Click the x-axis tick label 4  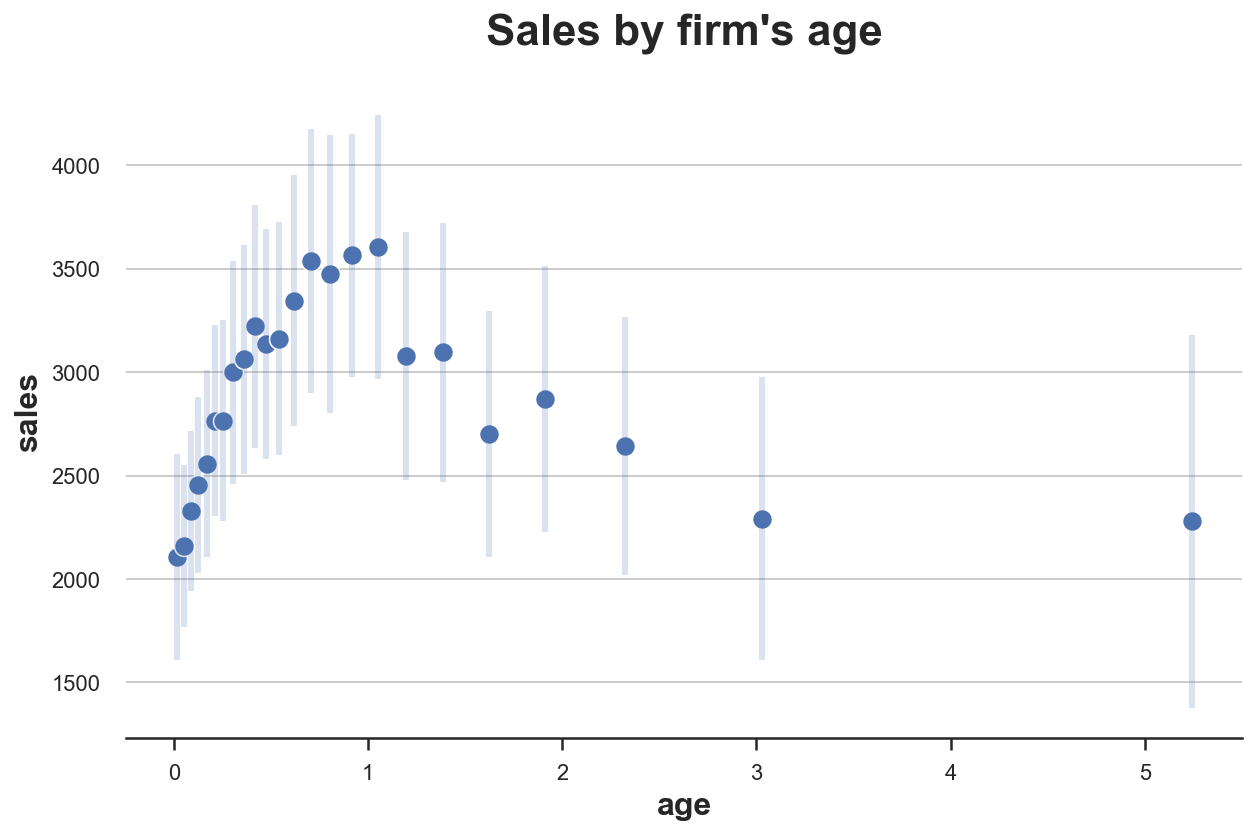pyautogui.click(x=951, y=773)
